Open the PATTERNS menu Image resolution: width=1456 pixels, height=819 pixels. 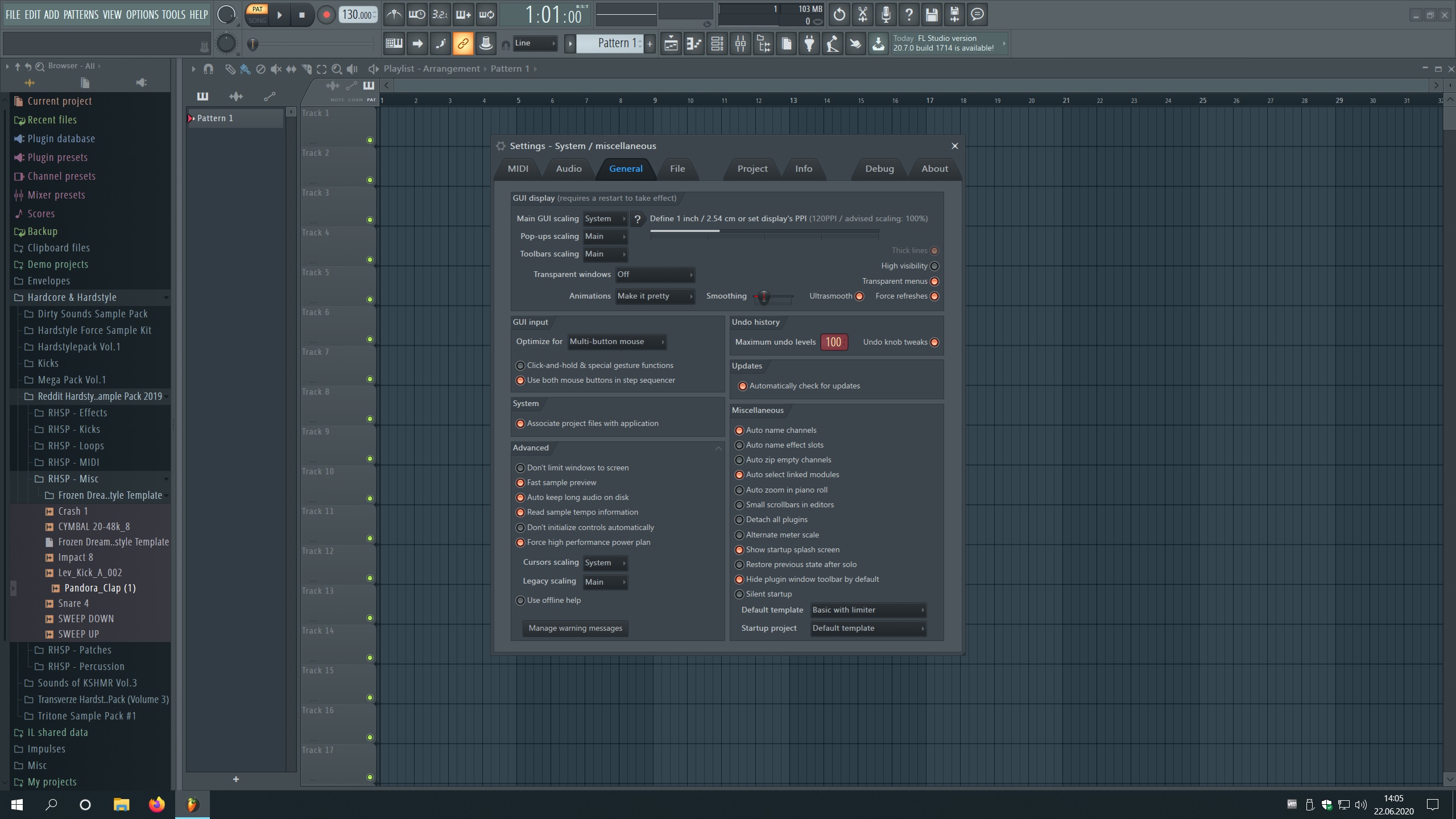pyautogui.click(x=81, y=15)
